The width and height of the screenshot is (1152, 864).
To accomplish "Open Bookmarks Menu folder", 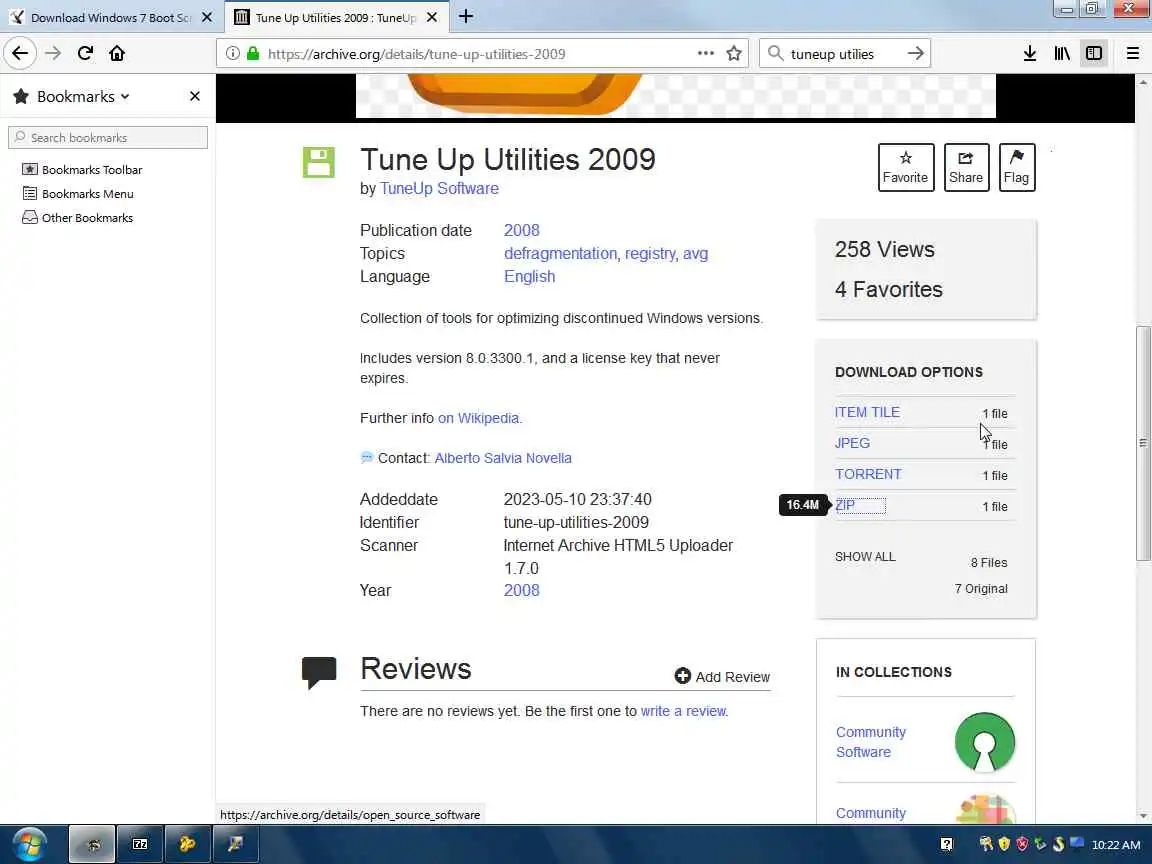I will point(78,194).
